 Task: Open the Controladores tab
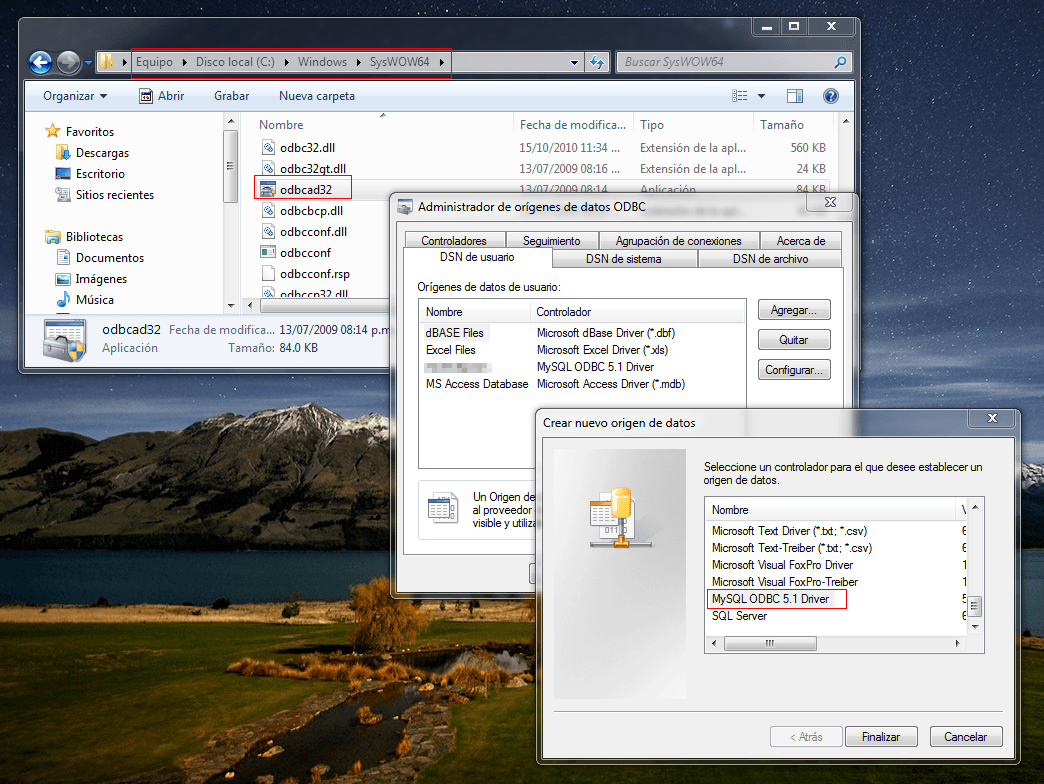[x=454, y=240]
